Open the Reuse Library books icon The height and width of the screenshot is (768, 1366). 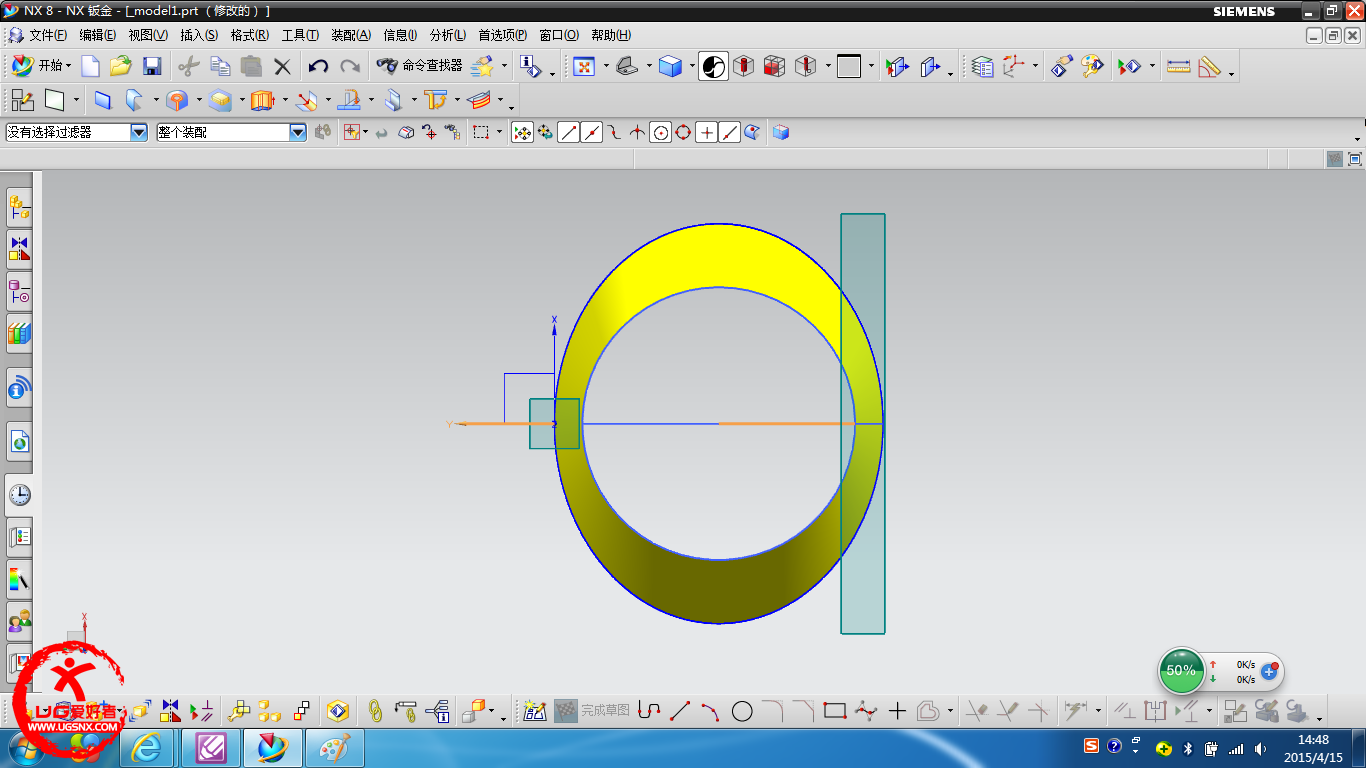click(19, 332)
